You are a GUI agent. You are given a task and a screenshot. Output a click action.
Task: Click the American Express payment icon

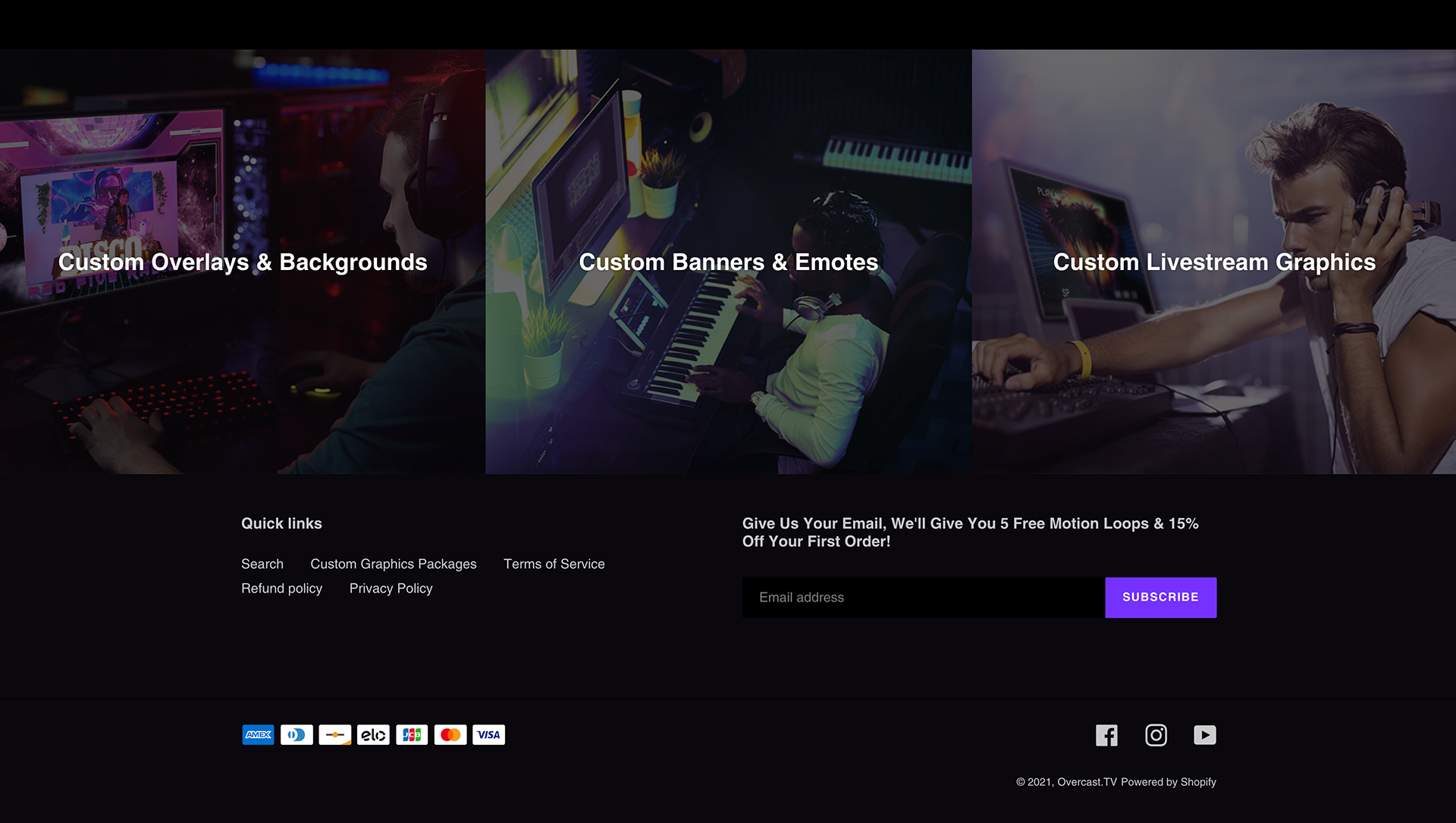point(258,734)
